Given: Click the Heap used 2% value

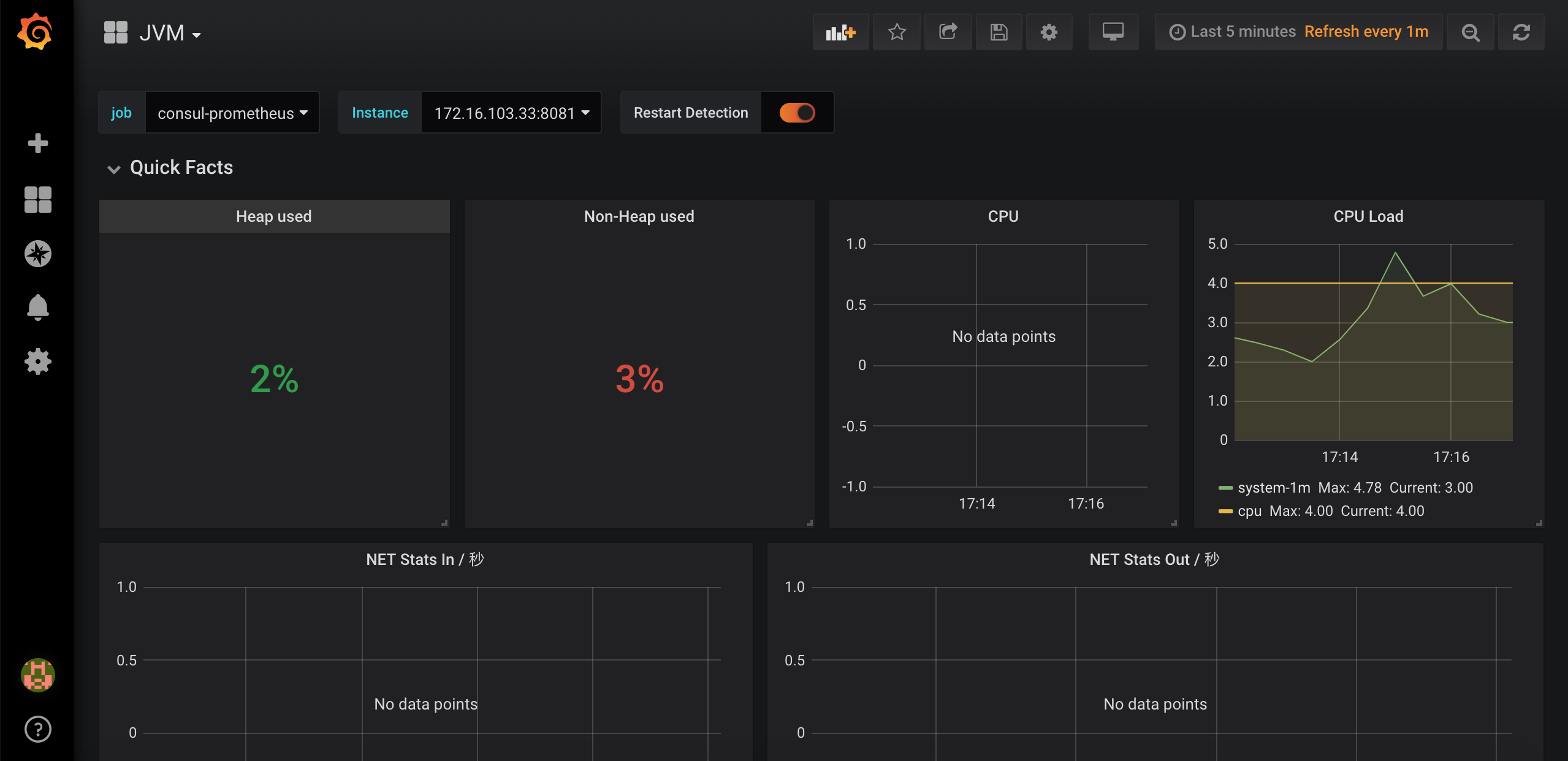Looking at the screenshot, I should [x=274, y=379].
